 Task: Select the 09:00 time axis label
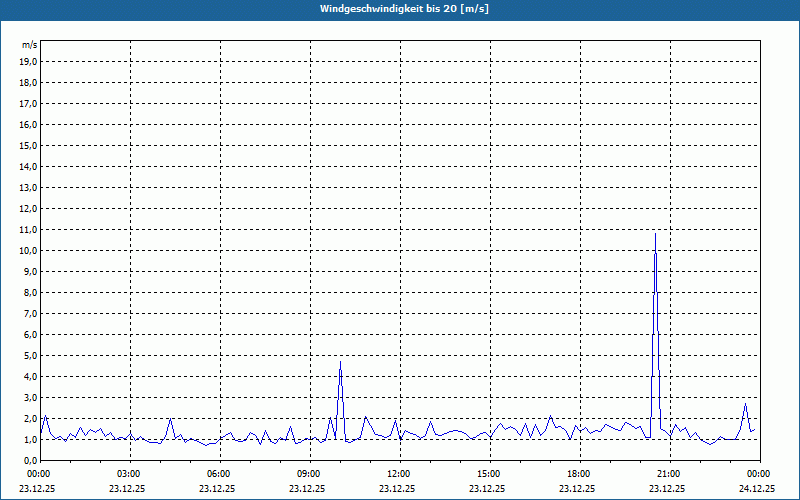[x=308, y=474]
